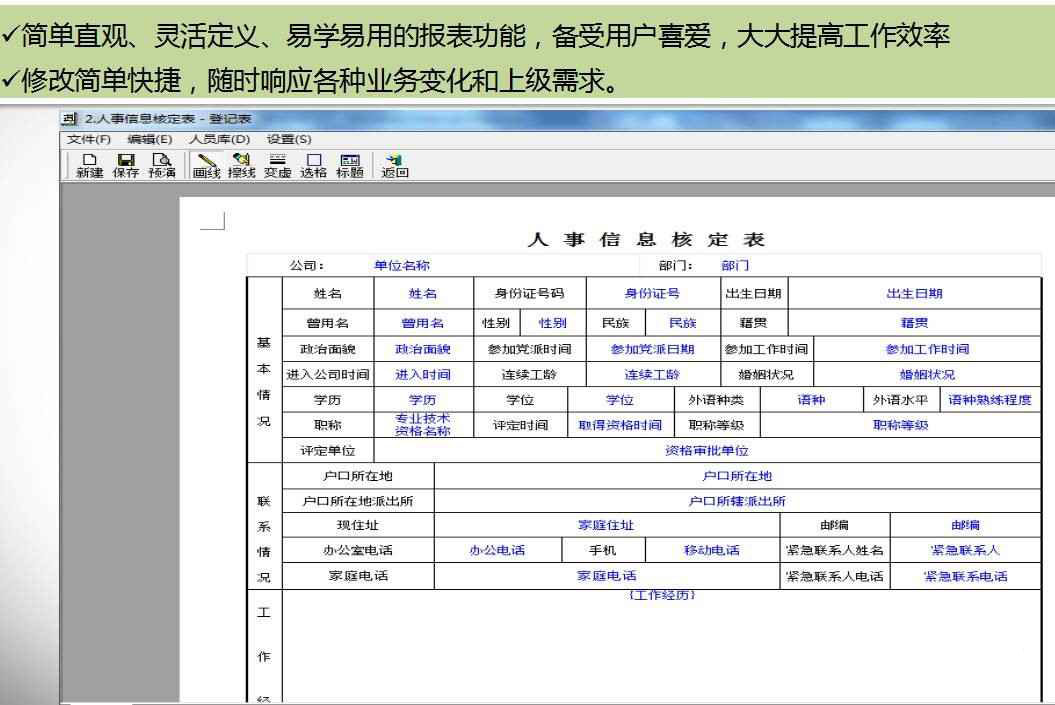Click the blue 曾用名 field cell
Image resolution: width=1055 pixels, height=705 pixels.
[x=423, y=323]
